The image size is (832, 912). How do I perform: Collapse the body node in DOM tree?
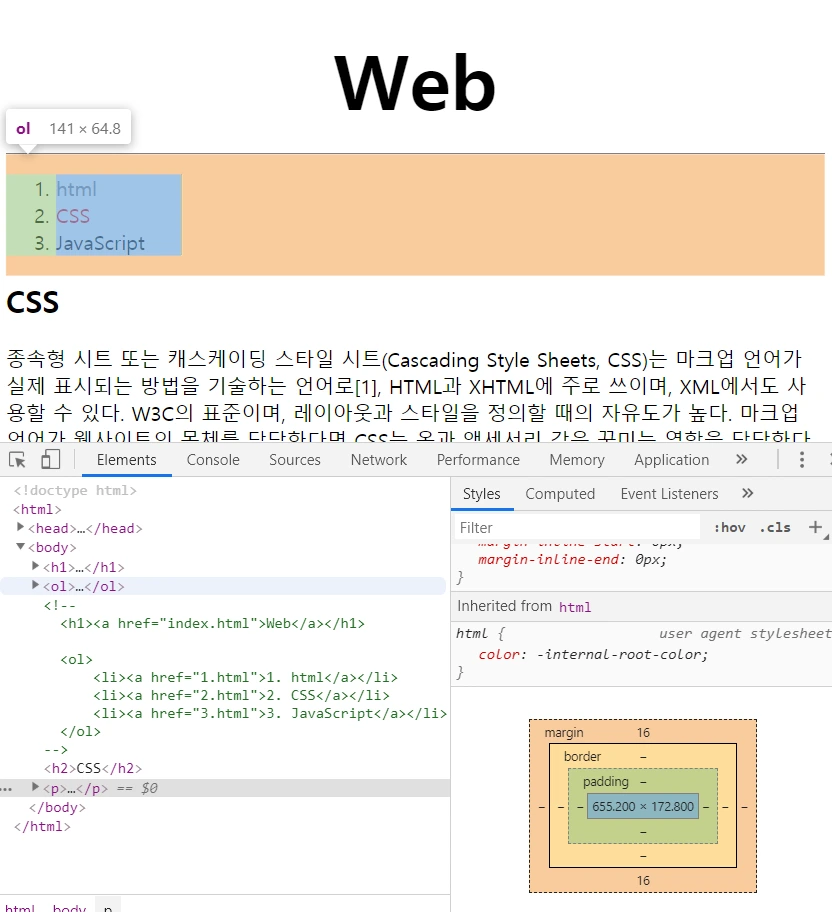tap(20, 546)
